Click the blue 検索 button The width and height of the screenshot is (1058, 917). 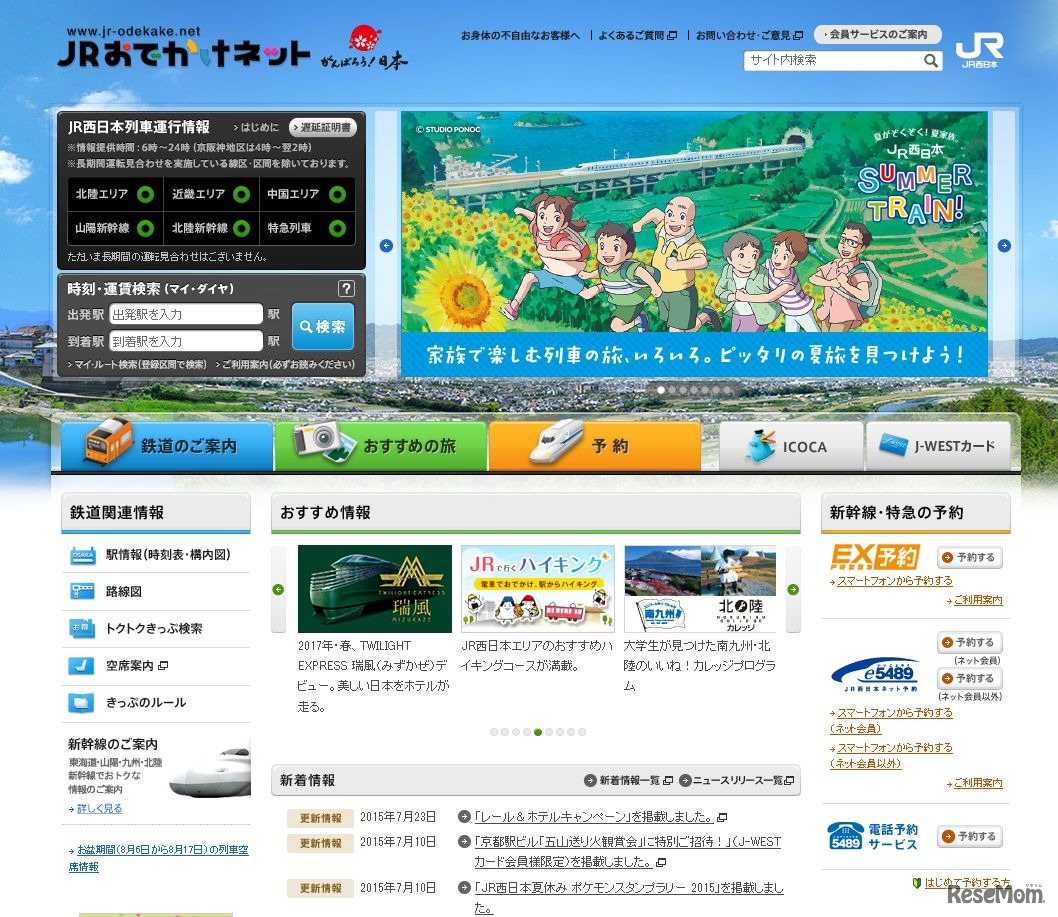pos(323,327)
